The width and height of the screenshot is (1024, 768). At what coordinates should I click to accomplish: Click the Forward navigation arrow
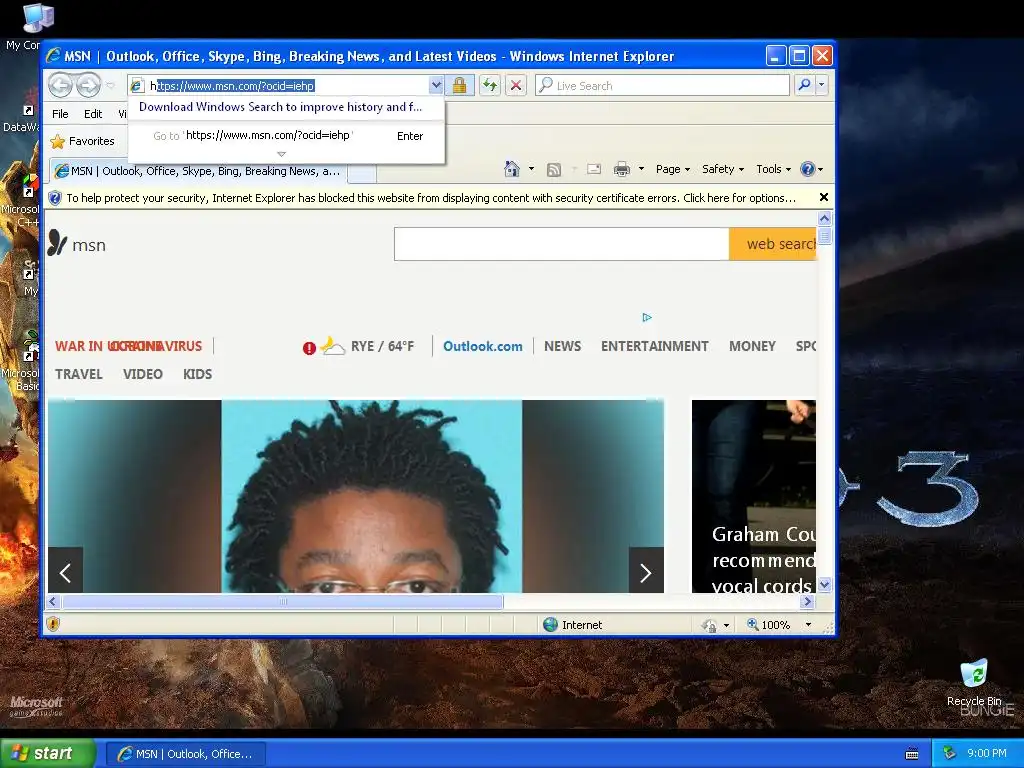[x=88, y=85]
